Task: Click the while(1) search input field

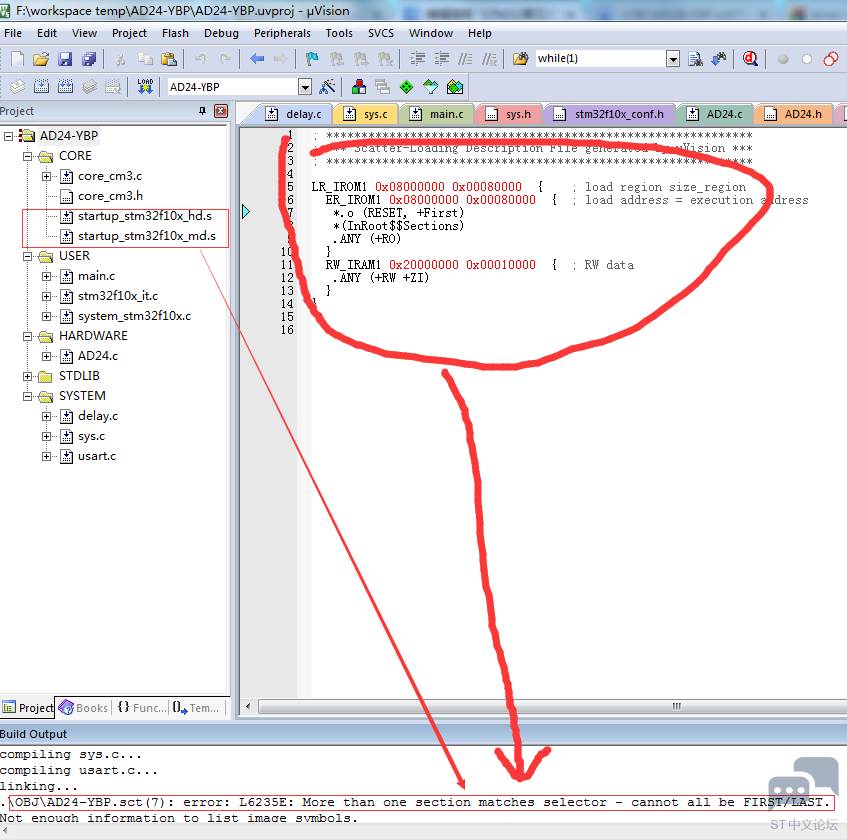Action: (x=601, y=59)
